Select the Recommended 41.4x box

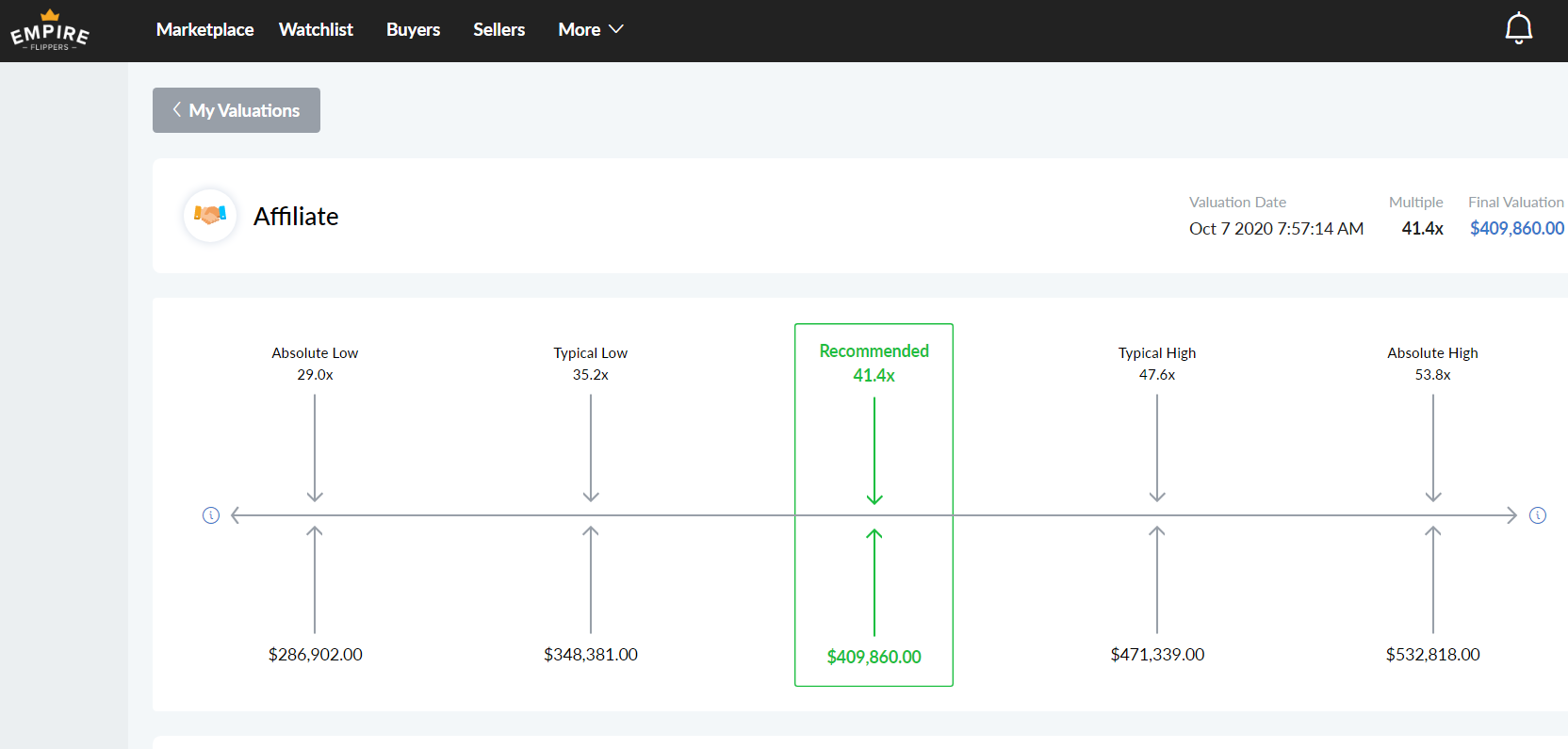tap(874, 505)
